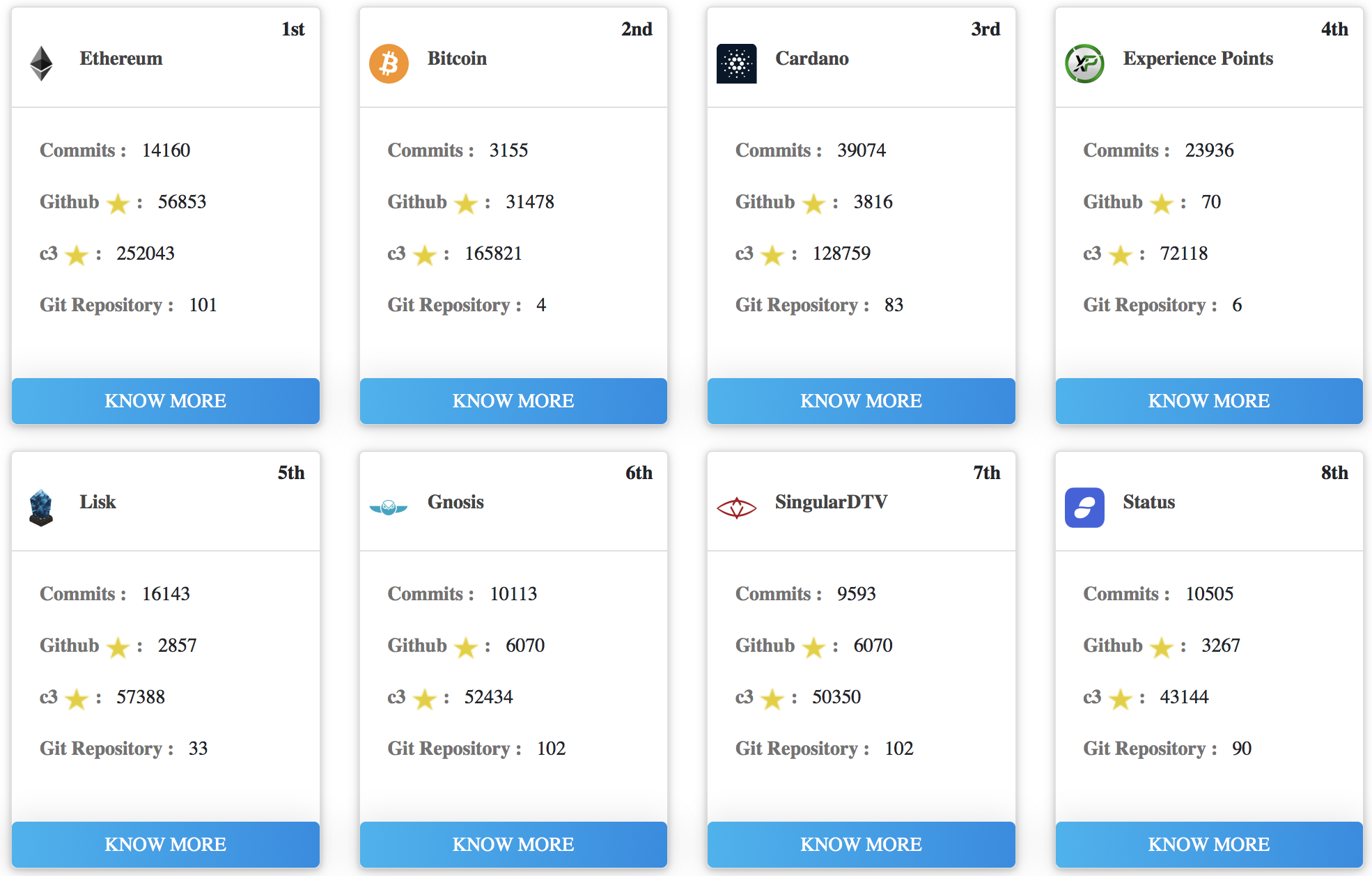Open KNOW MORE for Status
The image size is (1372, 876).
(x=1209, y=845)
